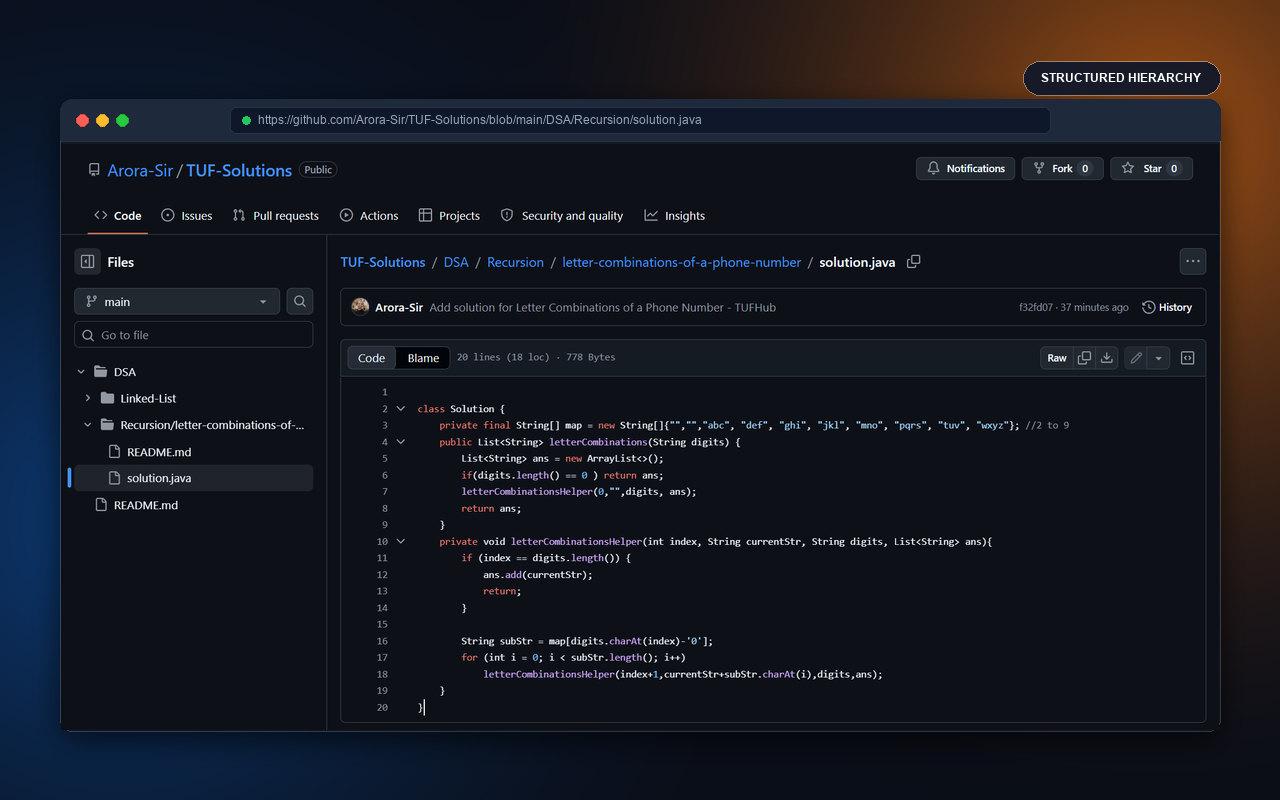Open commit hash f32fd07
This screenshot has width=1280, height=800.
click(x=1036, y=307)
